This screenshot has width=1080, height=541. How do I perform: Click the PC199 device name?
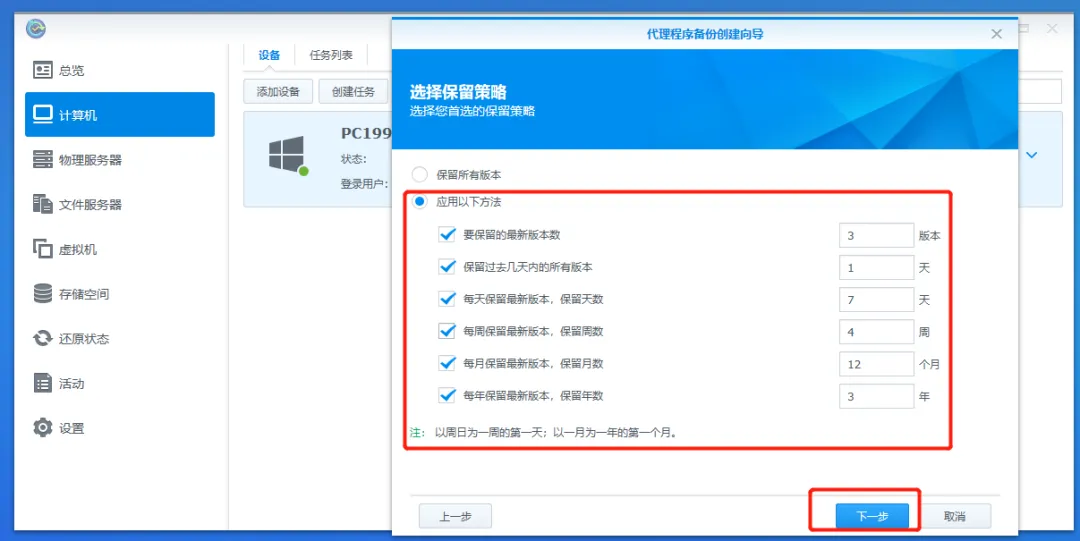coord(366,133)
